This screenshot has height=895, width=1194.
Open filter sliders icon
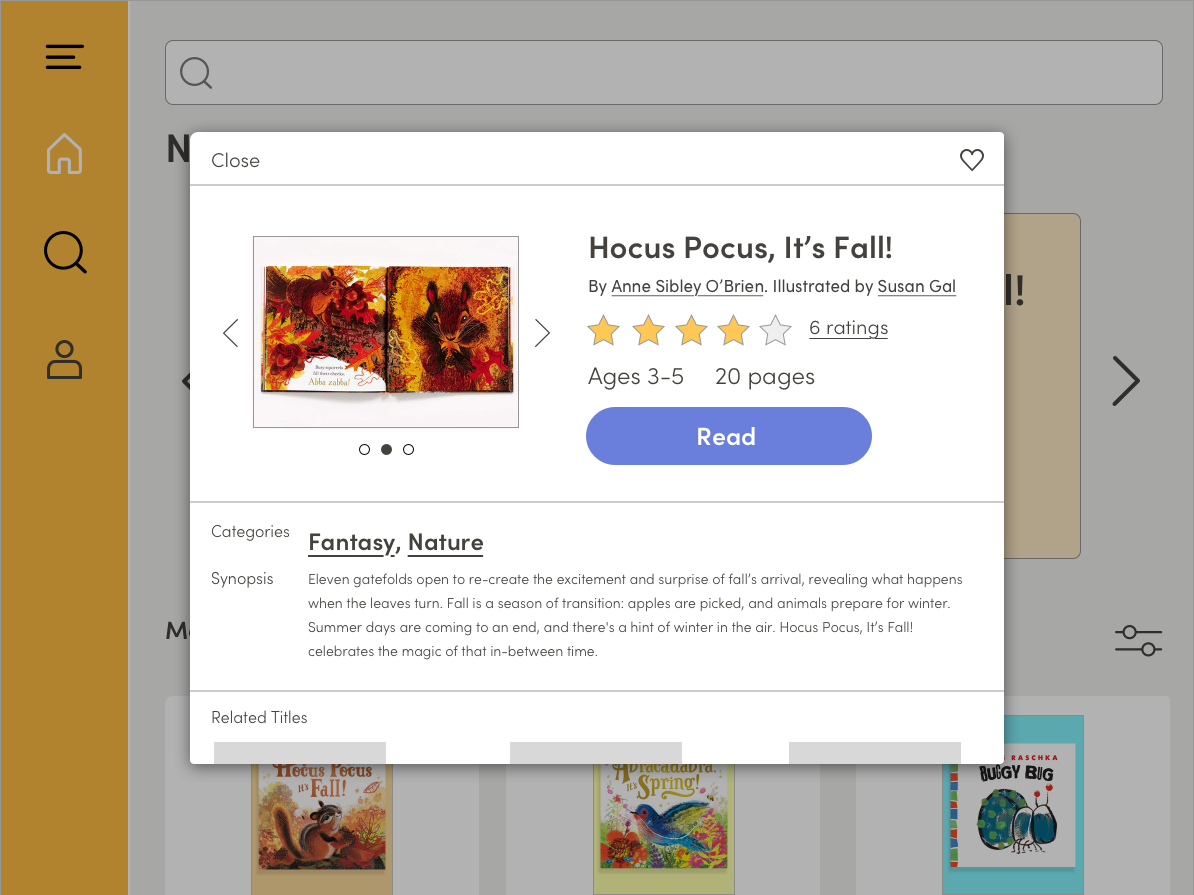pos(1138,641)
